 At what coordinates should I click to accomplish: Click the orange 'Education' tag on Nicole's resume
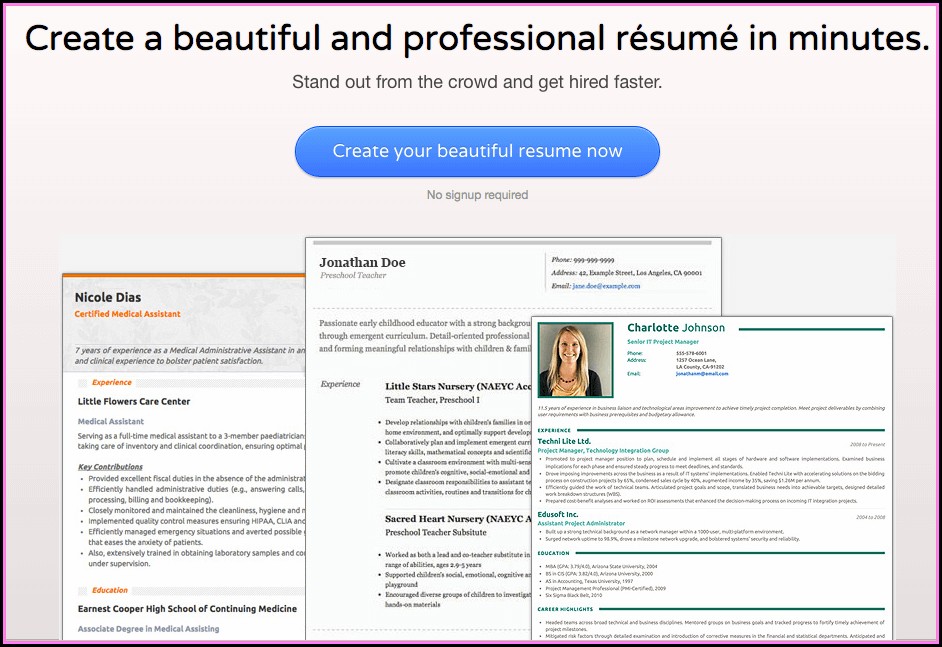click(x=110, y=590)
